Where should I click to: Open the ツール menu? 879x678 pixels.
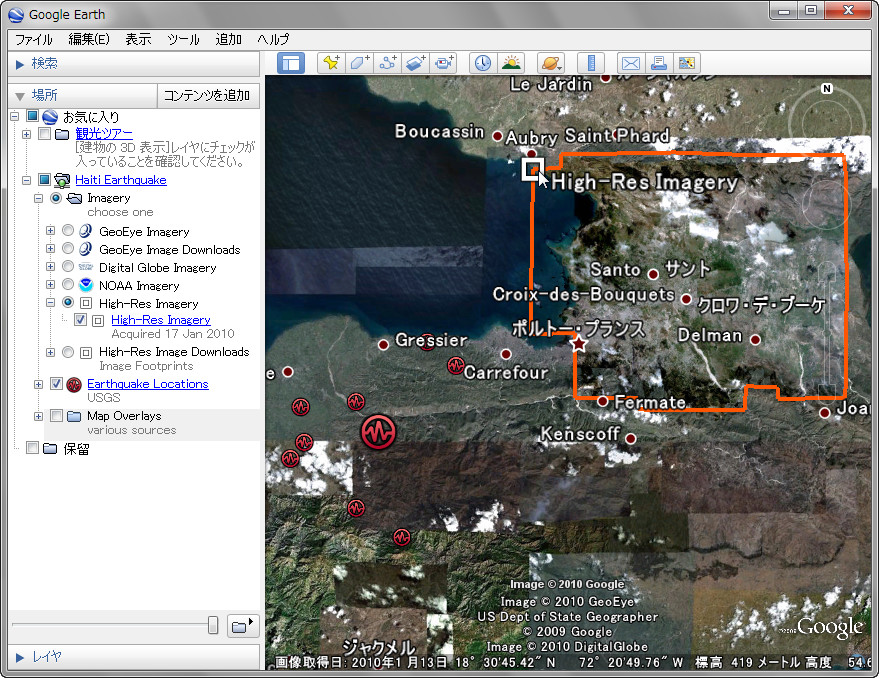tap(183, 39)
